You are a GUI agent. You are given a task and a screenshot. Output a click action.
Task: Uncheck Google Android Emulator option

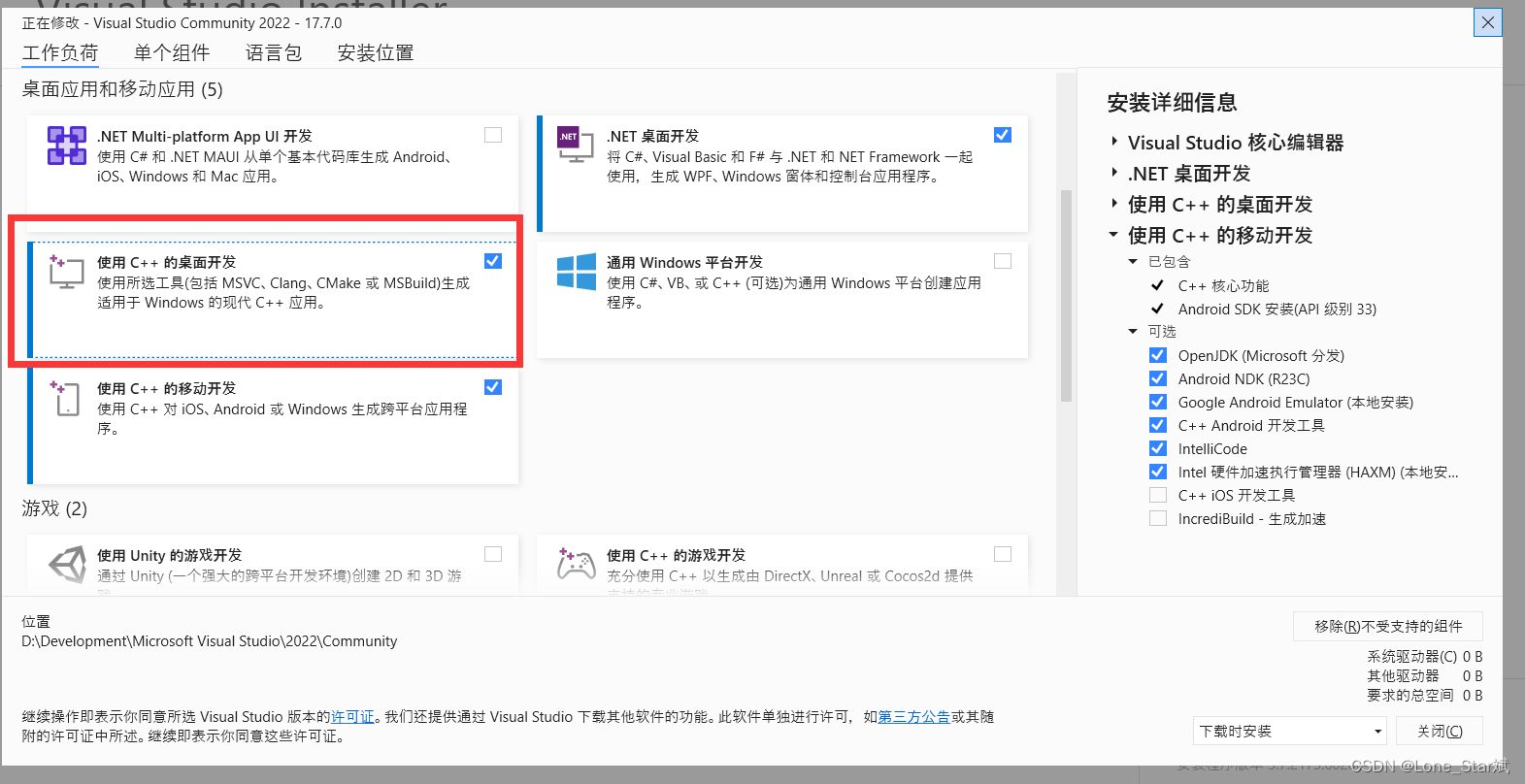[1158, 402]
